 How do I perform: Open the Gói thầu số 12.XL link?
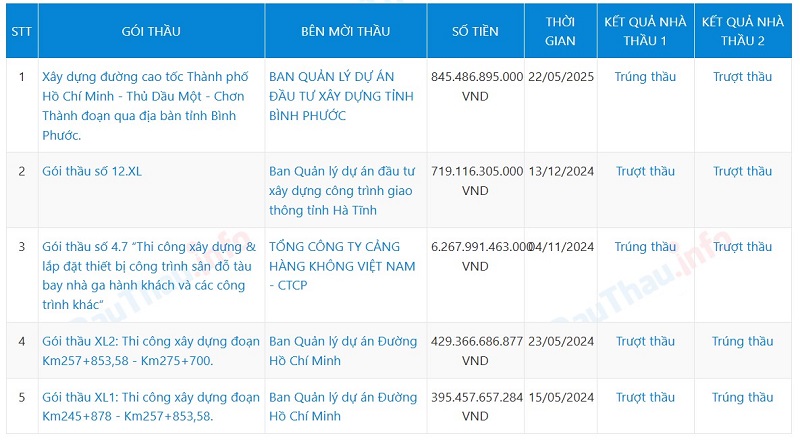pyautogui.click(x=92, y=171)
